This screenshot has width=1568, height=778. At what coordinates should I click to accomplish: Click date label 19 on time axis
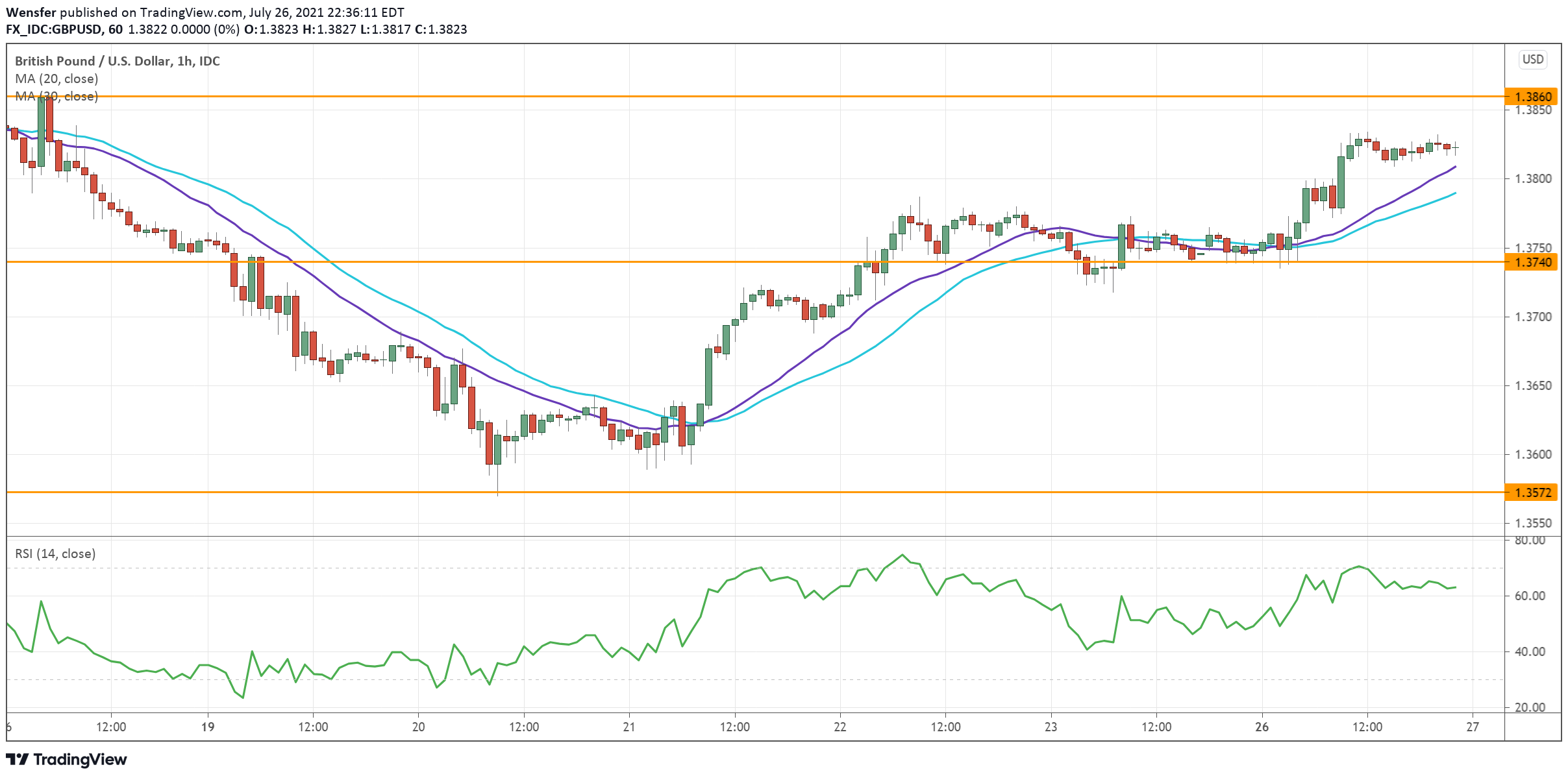point(208,727)
